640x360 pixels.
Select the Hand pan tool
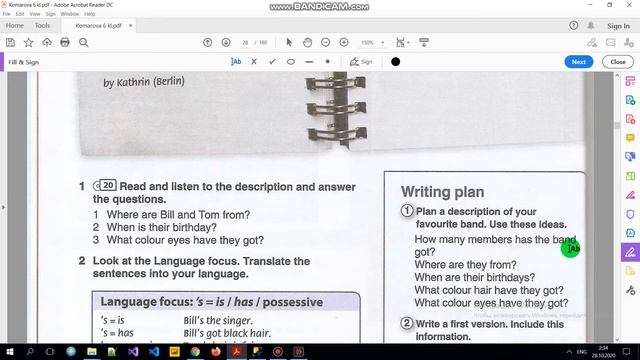[x=307, y=42]
